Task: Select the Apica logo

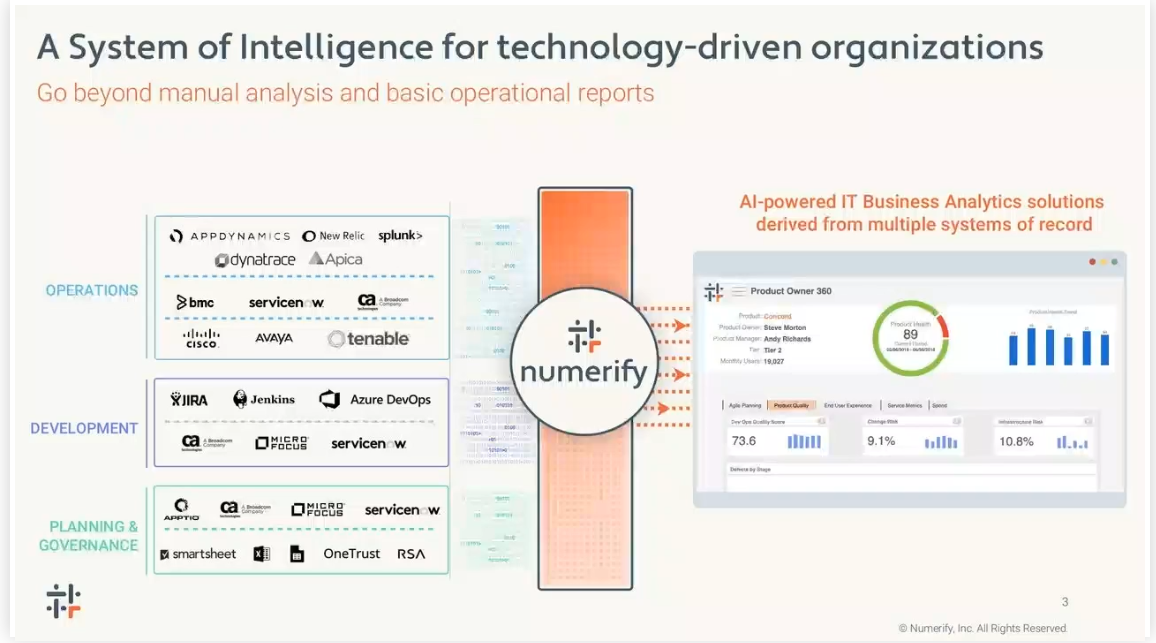Action: tap(335, 259)
